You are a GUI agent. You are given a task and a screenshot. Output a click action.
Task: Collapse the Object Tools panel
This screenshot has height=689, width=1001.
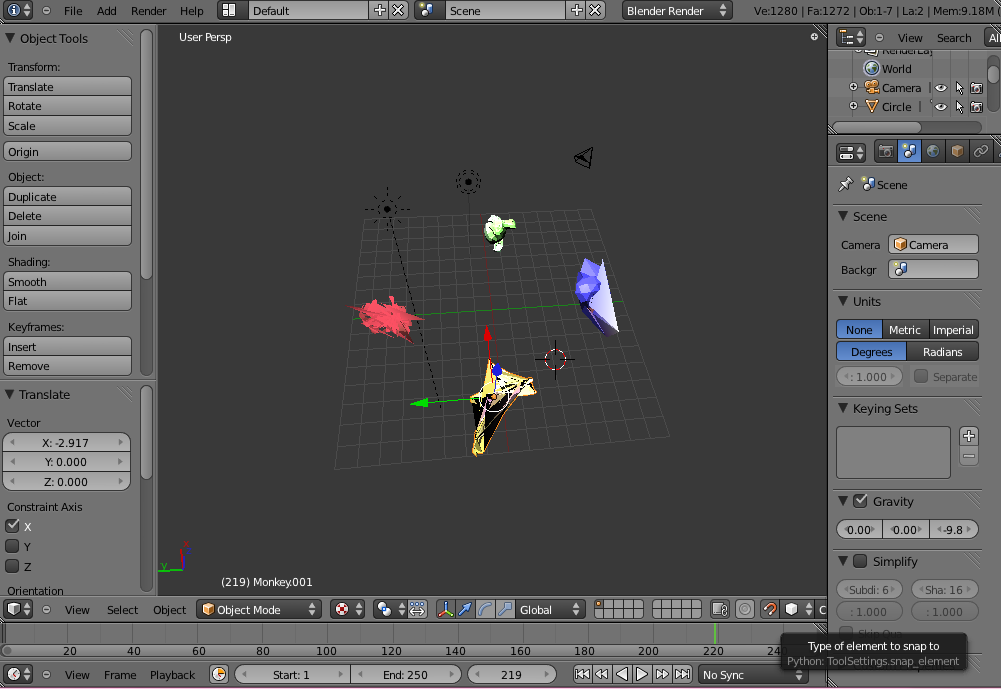(x=10, y=38)
